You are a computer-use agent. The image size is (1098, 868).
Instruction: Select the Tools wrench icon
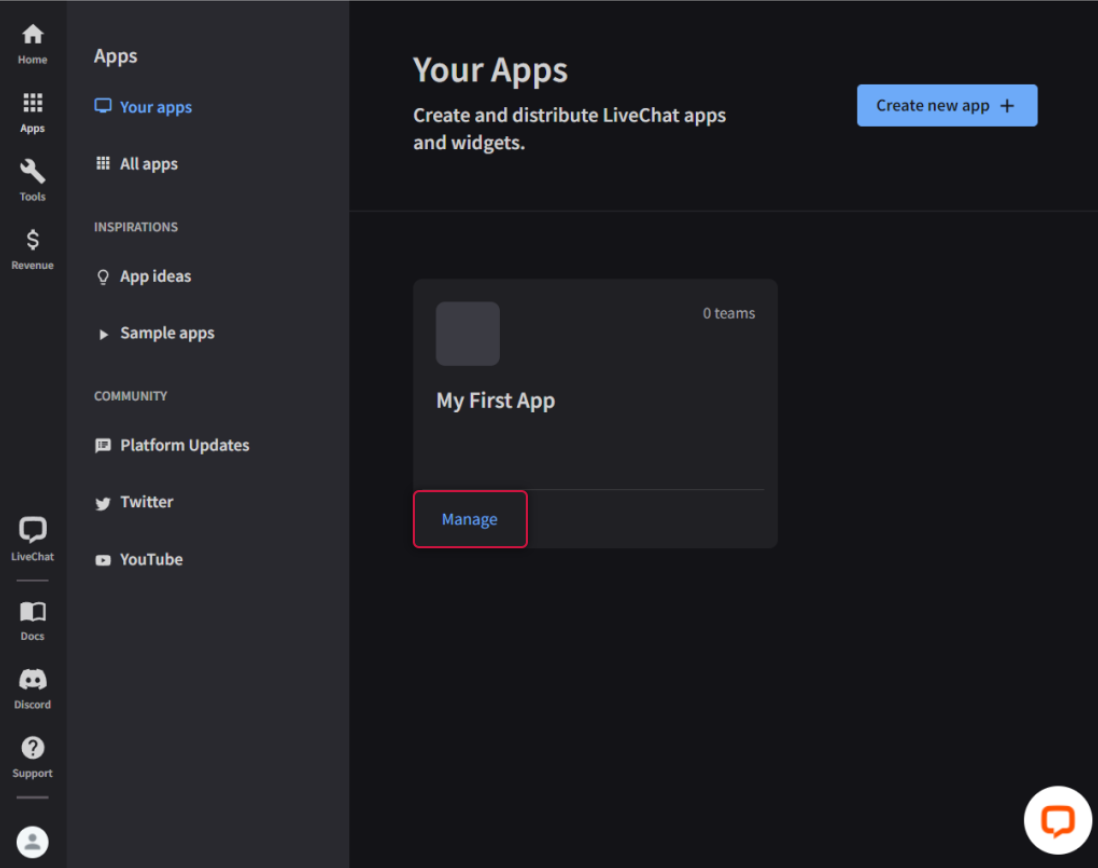point(32,172)
